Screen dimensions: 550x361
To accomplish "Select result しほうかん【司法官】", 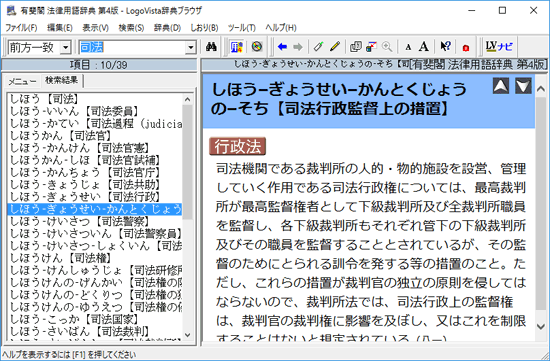I will pos(95,135).
